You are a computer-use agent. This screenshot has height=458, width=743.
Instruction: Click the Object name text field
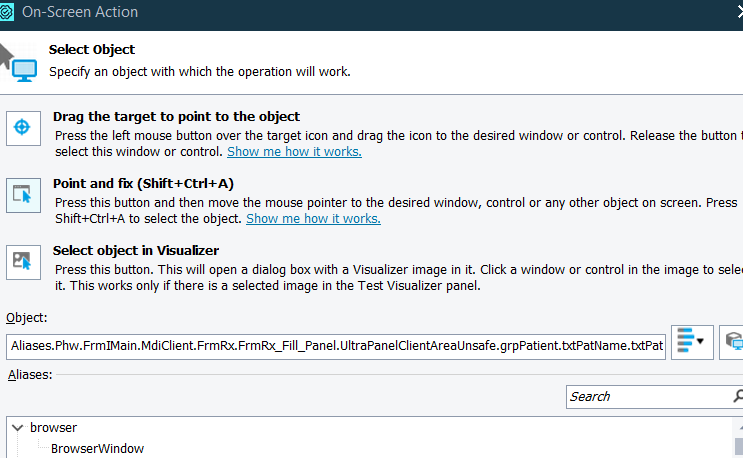point(336,347)
